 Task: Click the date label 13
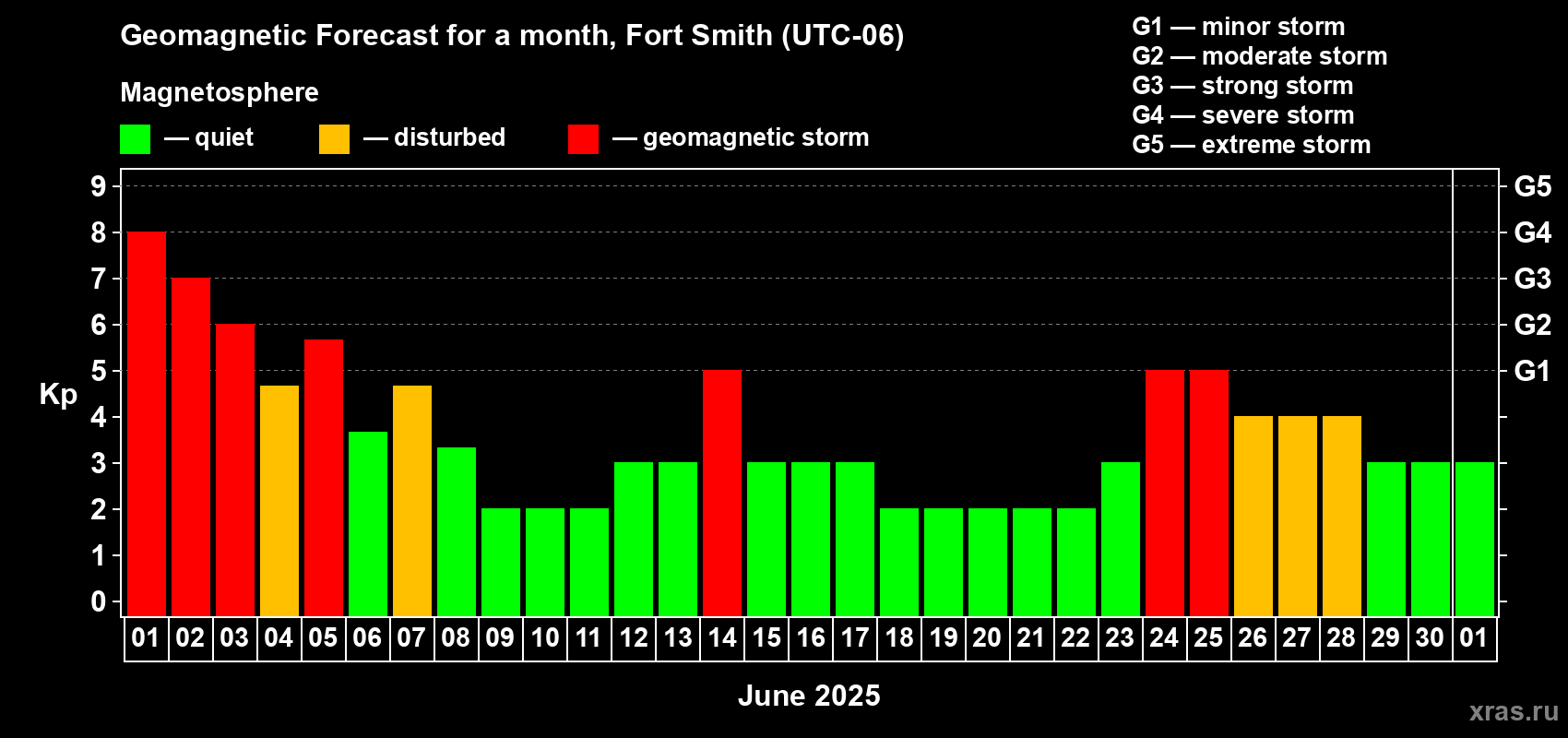[677, 637]
